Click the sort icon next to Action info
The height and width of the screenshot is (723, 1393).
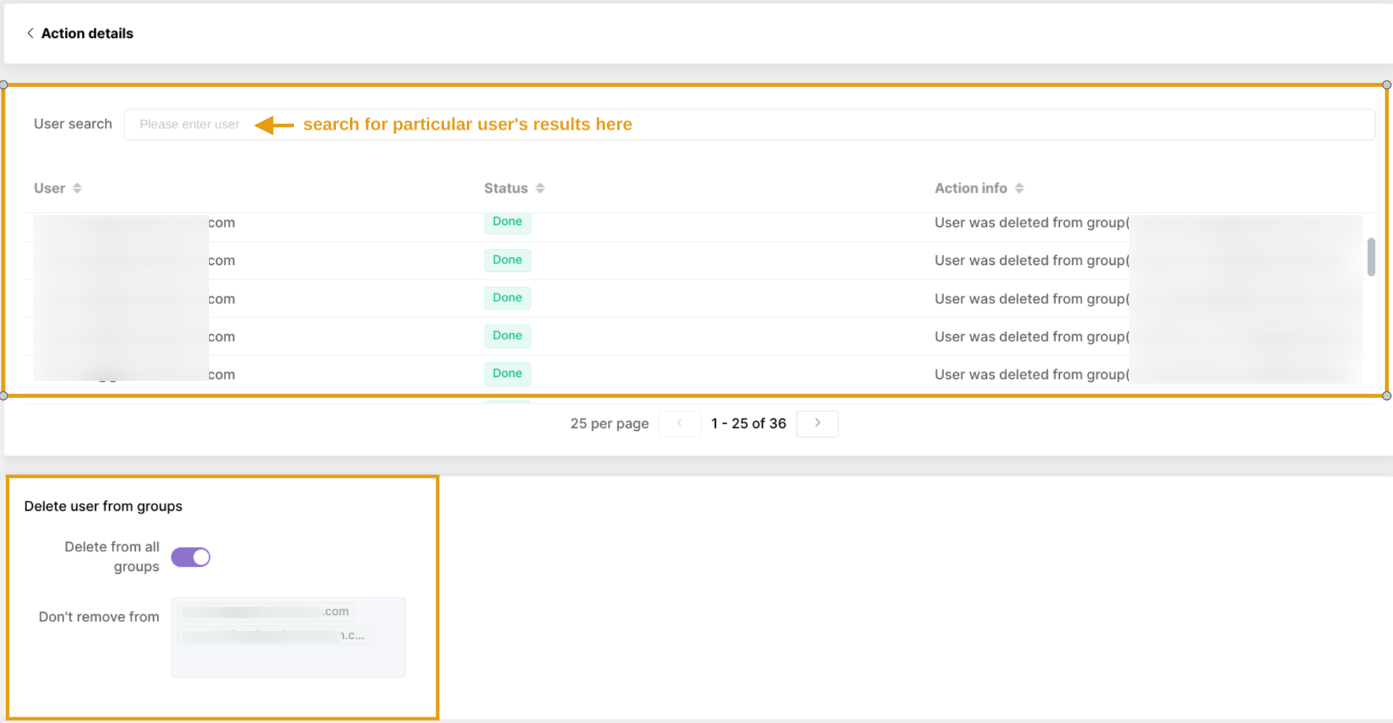[x=1017, y=188]
